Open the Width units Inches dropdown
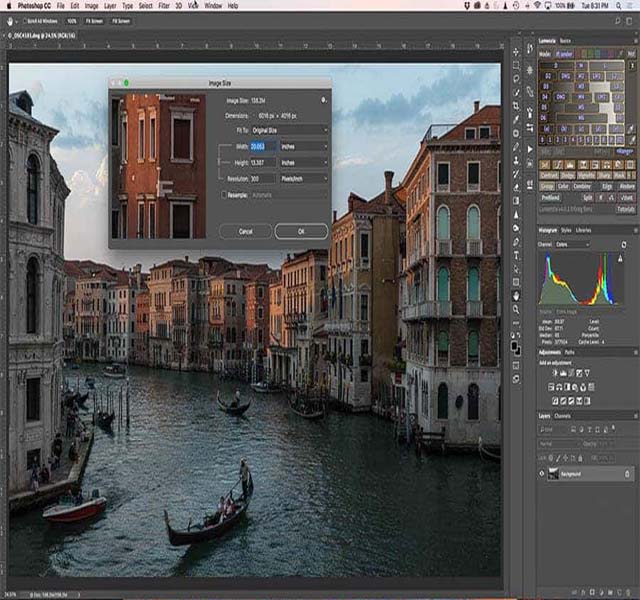 (304, 146)
